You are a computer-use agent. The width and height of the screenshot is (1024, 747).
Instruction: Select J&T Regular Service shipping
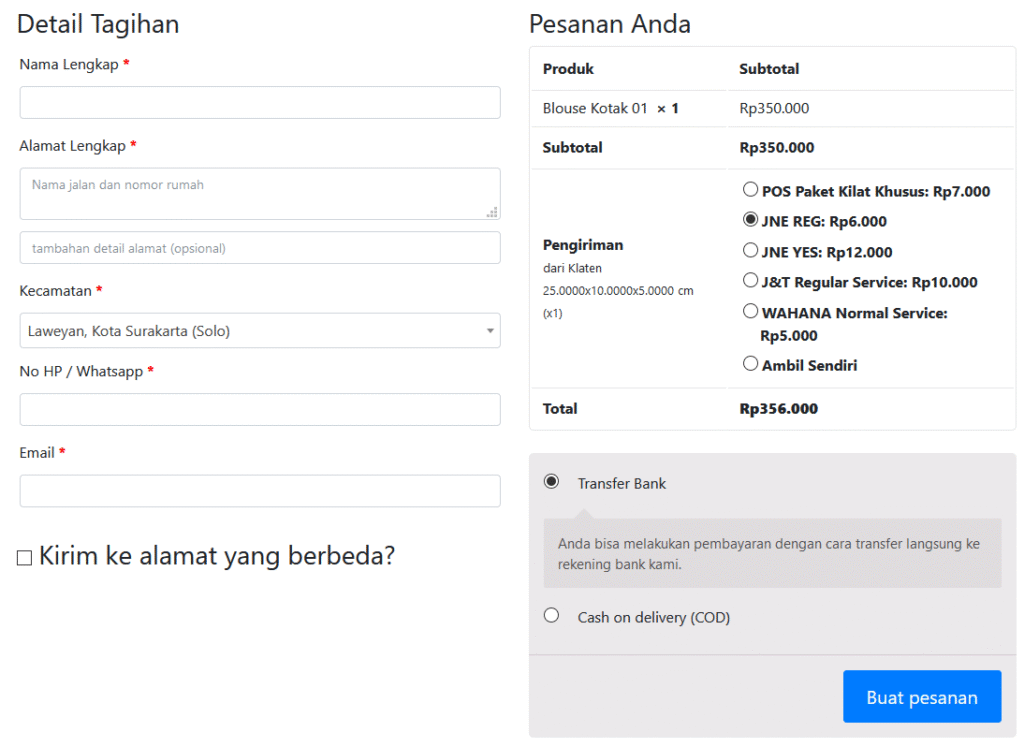coord(750,280)
